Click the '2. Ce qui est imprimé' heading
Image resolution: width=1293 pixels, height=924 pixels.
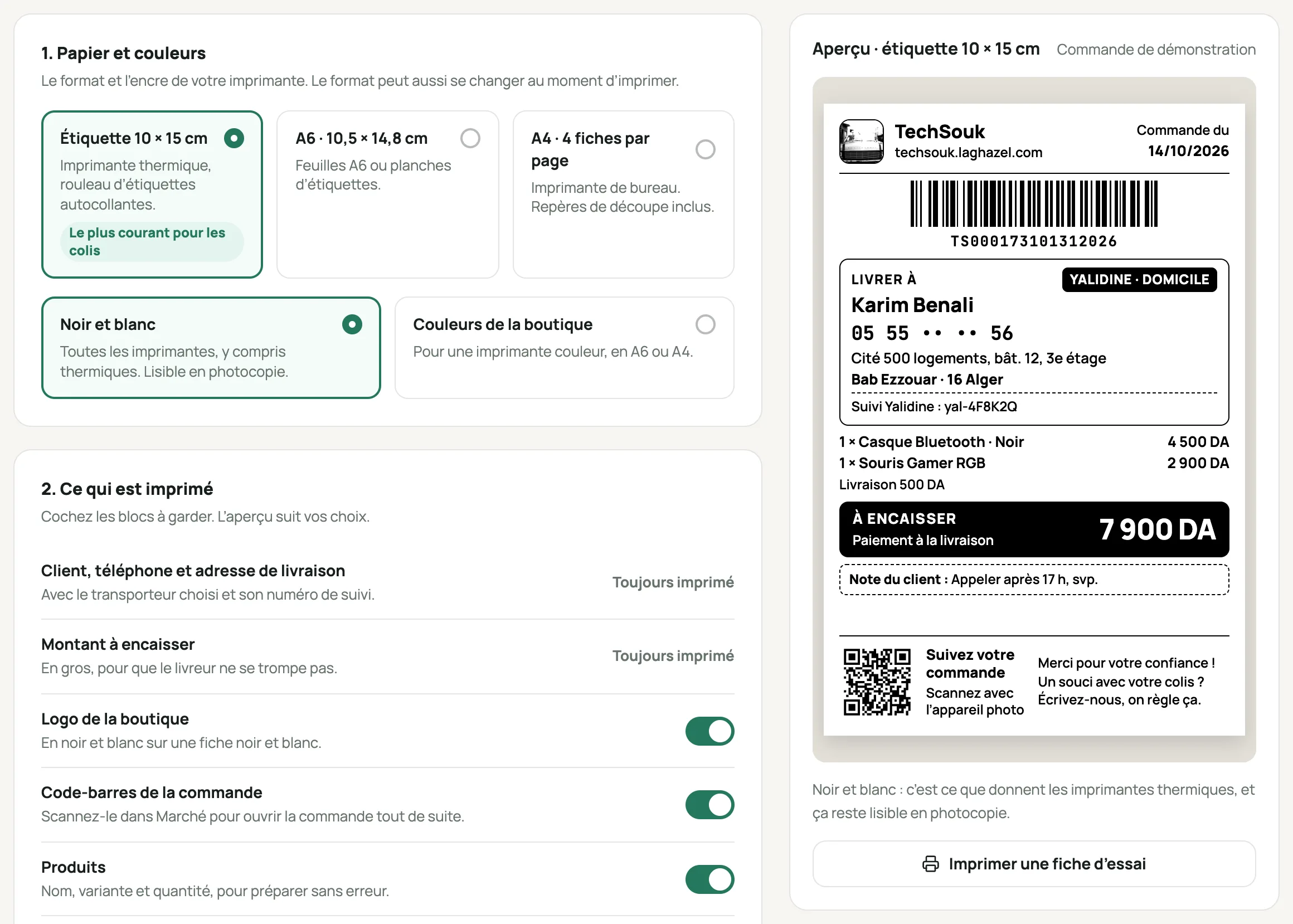tap(127, 489)
